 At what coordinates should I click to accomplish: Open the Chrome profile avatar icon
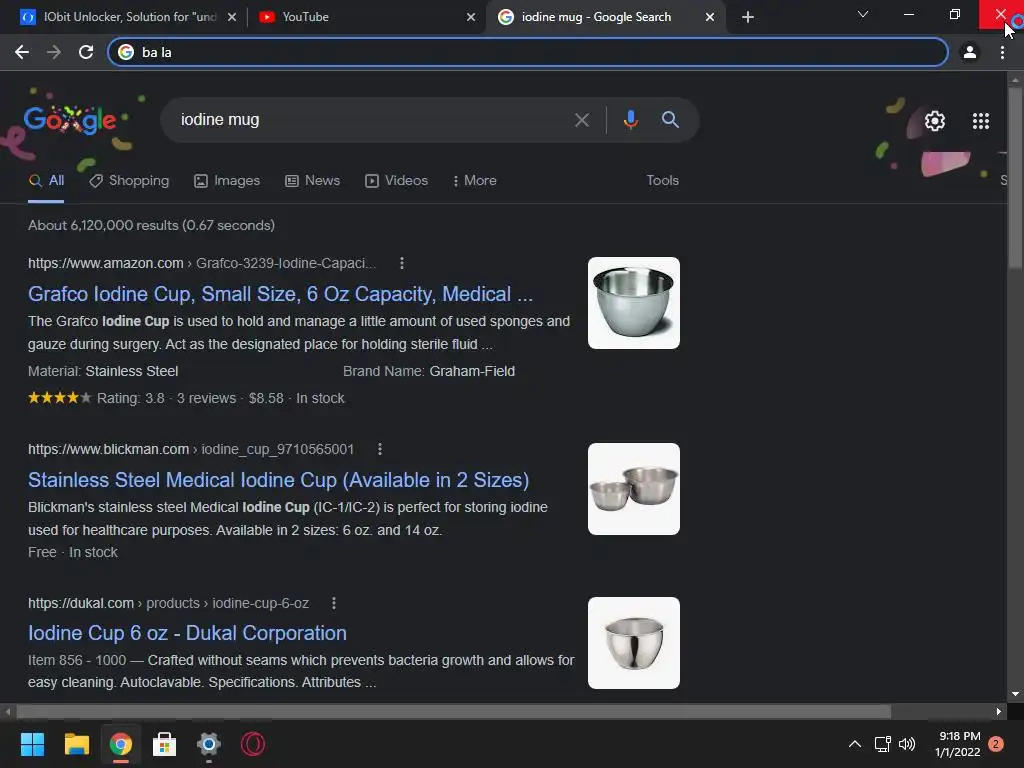[970, 52]
